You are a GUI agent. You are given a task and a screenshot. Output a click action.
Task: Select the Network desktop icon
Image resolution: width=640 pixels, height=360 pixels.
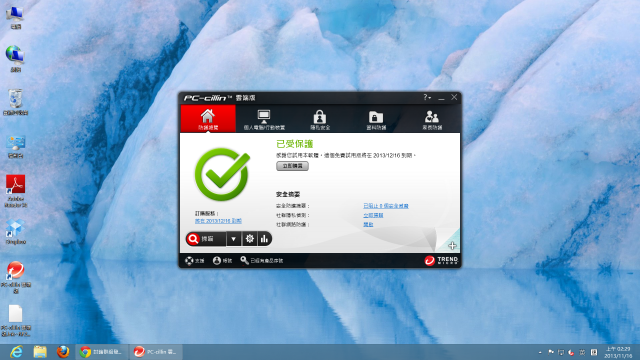tap(15, 59)
